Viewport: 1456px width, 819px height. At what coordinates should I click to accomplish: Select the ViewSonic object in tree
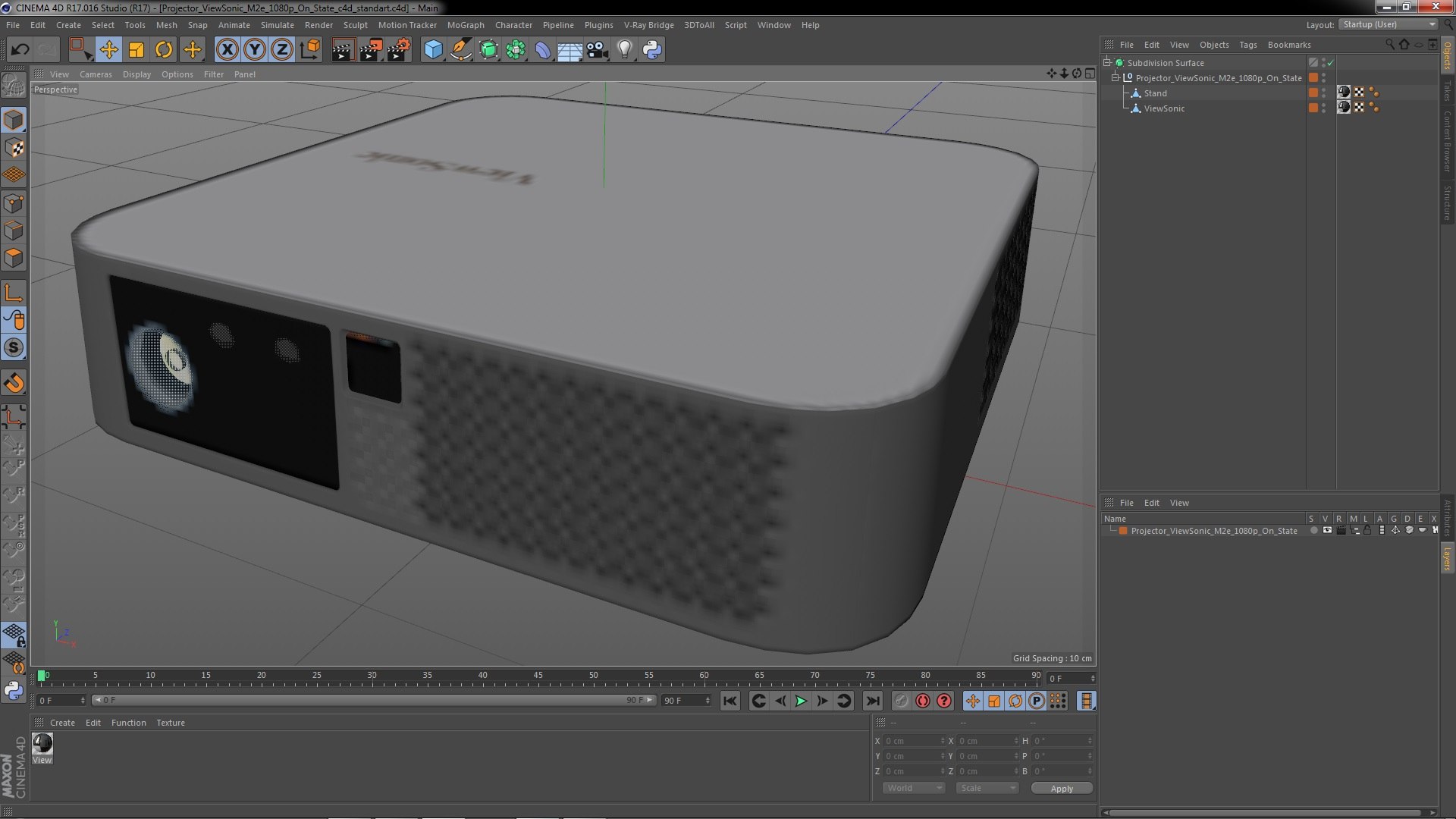point(1164,108)
